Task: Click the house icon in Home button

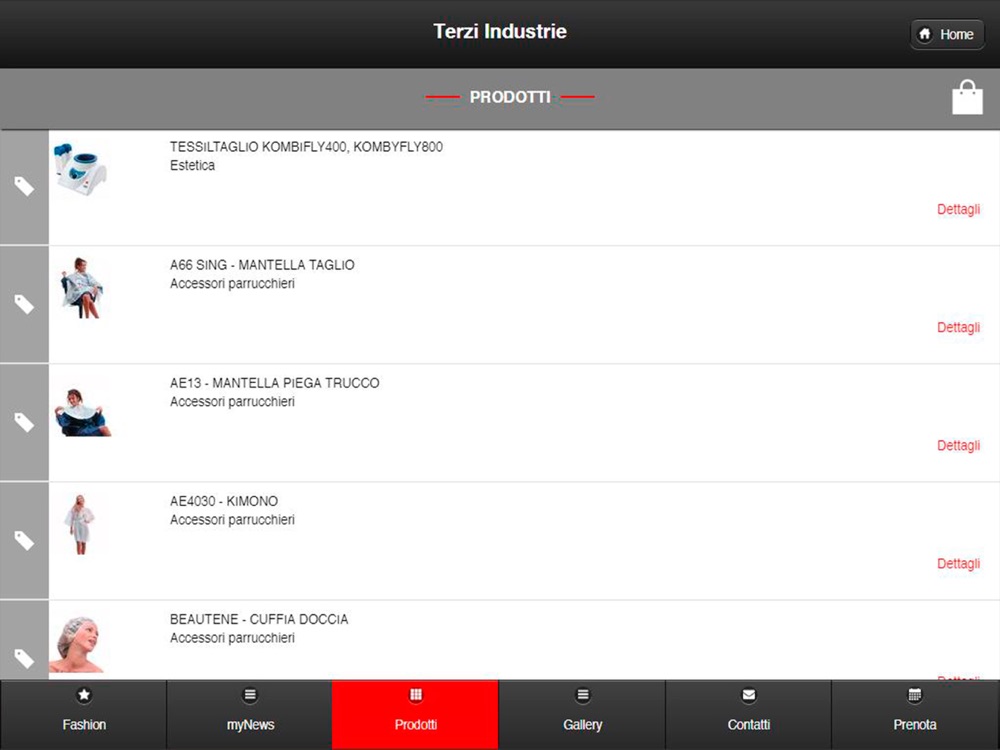Action: tap(924, 34)
